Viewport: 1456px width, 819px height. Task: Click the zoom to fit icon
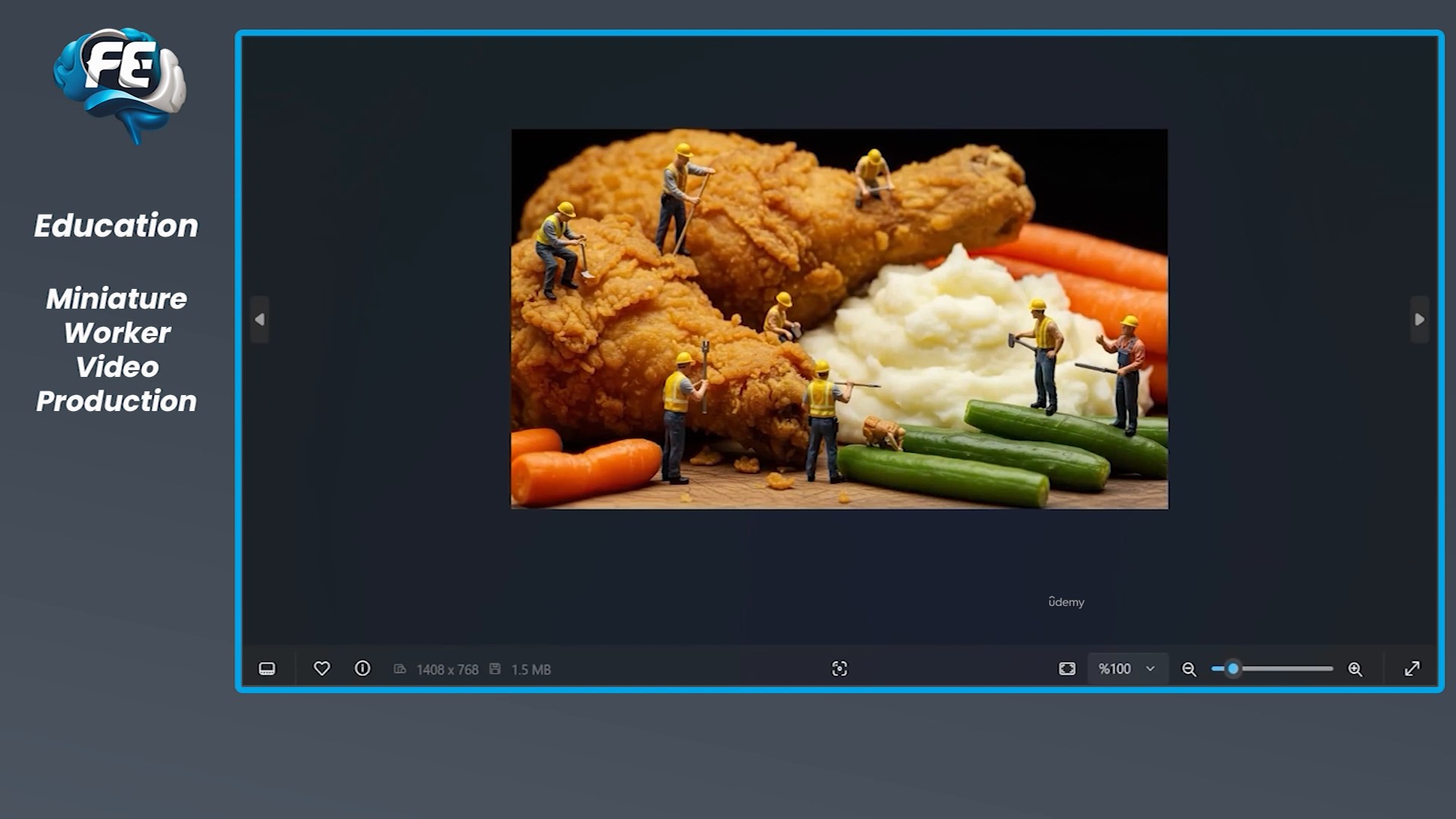pos(1067,669)
